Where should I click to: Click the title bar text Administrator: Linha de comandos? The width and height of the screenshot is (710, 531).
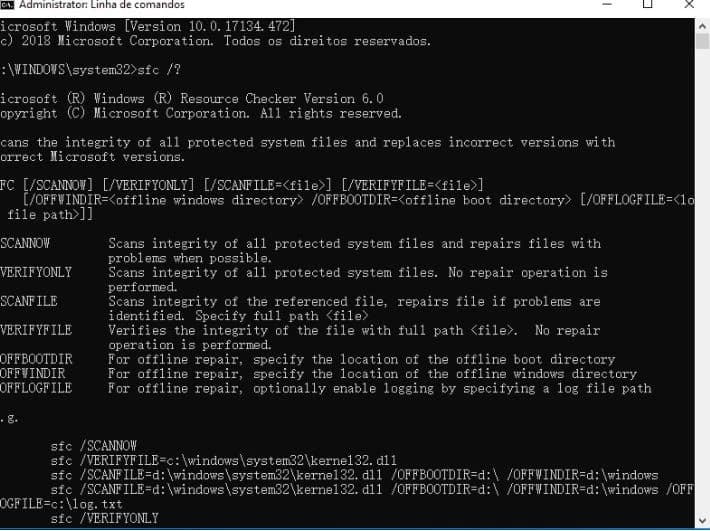tap(101, 5)
